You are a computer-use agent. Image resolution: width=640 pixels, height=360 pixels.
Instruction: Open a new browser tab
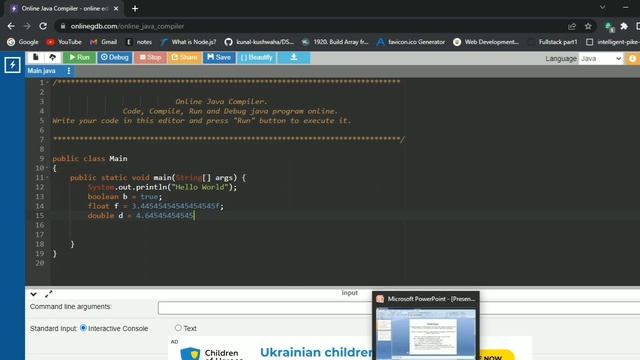pyautogui.click(x=135, y=9)
